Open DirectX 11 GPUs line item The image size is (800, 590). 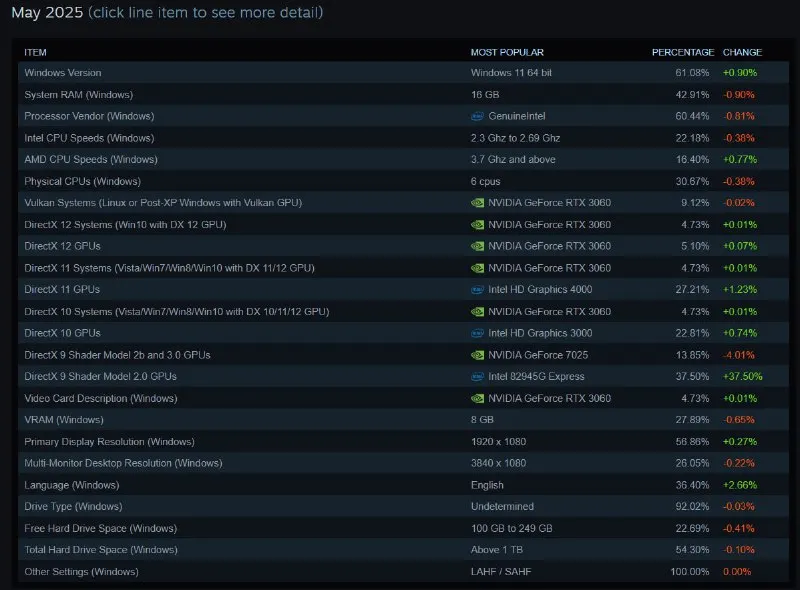[403, 289]
